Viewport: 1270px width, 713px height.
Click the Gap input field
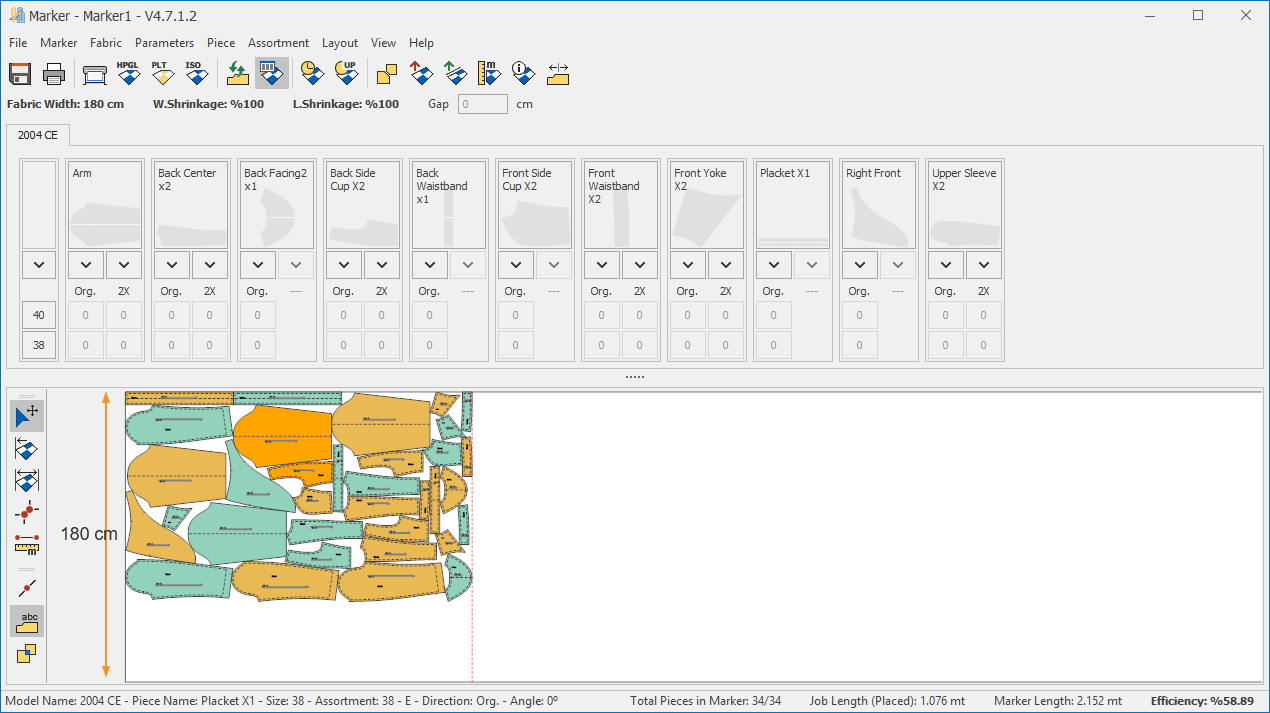point(482,104)
